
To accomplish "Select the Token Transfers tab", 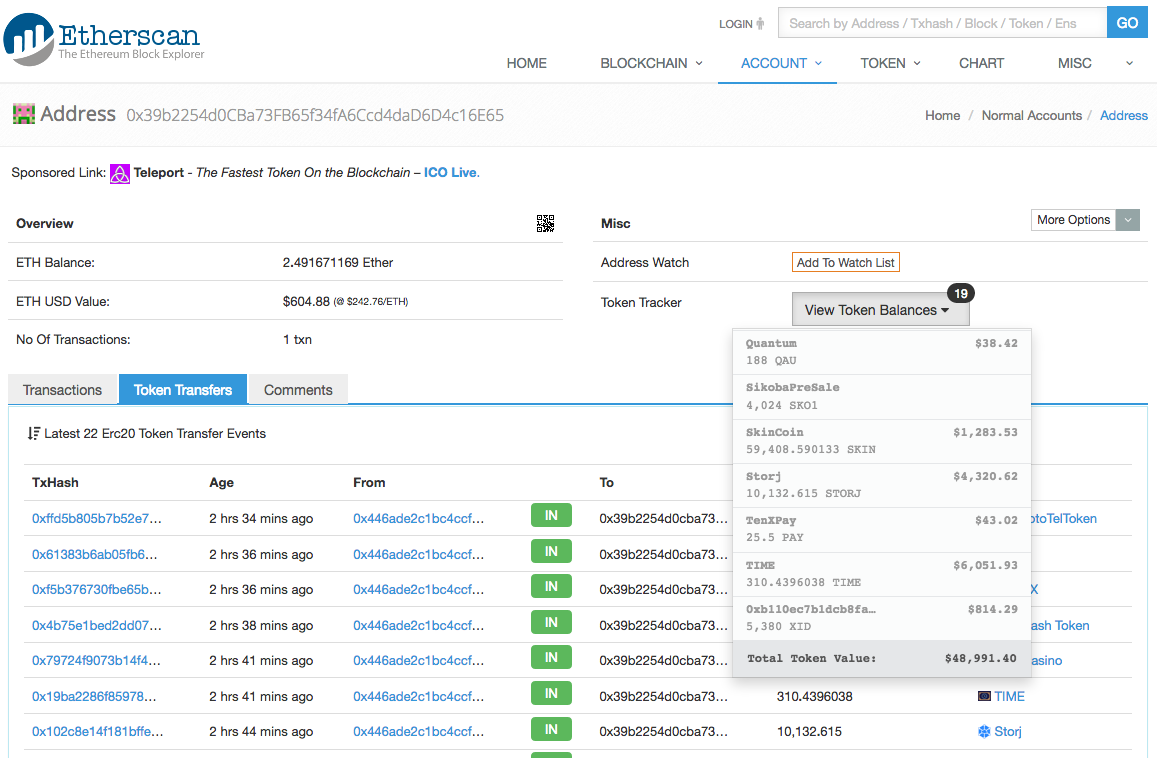I will 183,390.
